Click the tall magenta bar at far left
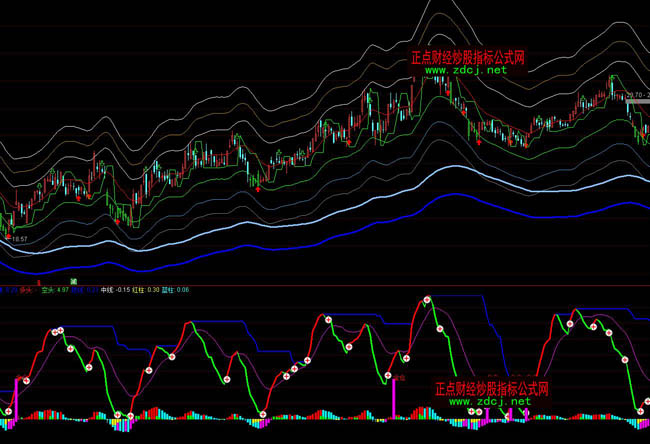 15,397
